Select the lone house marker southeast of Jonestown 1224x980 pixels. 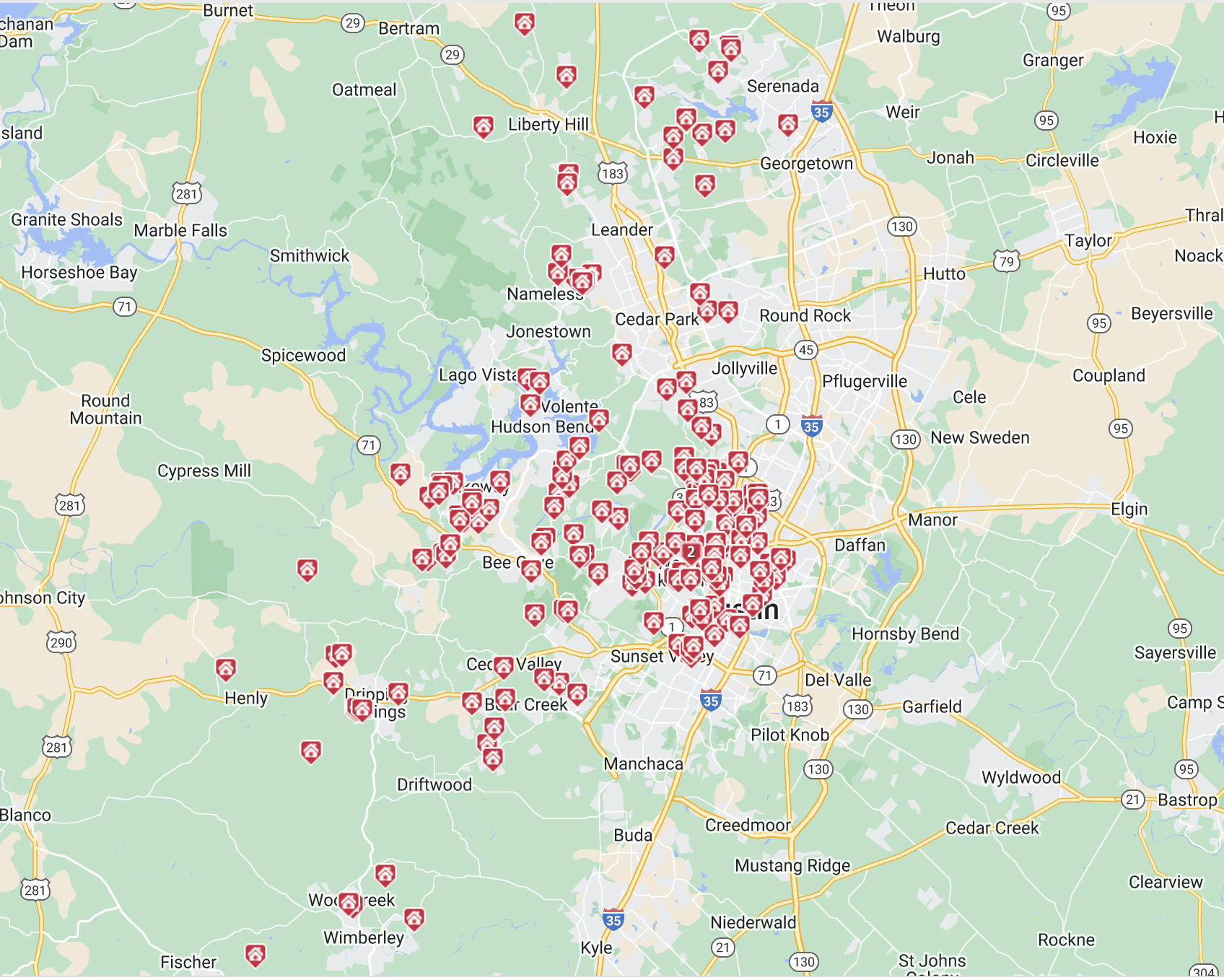pyautogui.click(x=622, y=354)
